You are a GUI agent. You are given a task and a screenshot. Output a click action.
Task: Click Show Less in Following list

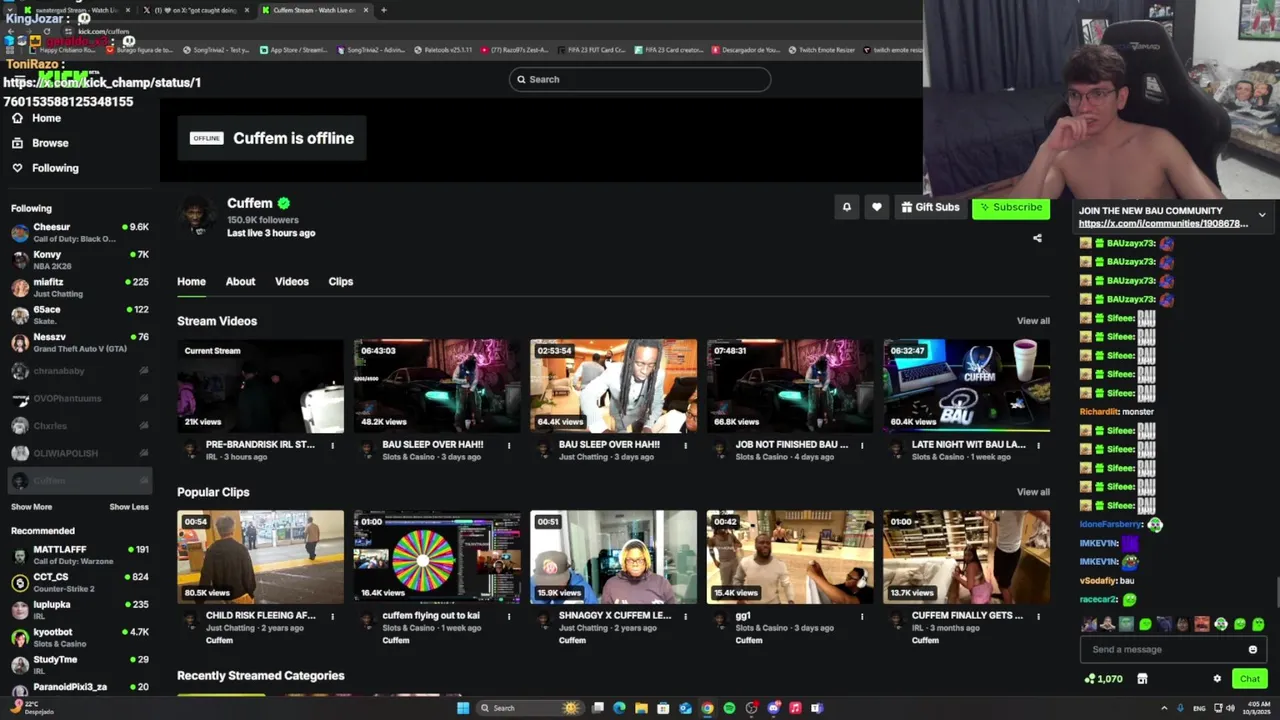pos(128,507)
